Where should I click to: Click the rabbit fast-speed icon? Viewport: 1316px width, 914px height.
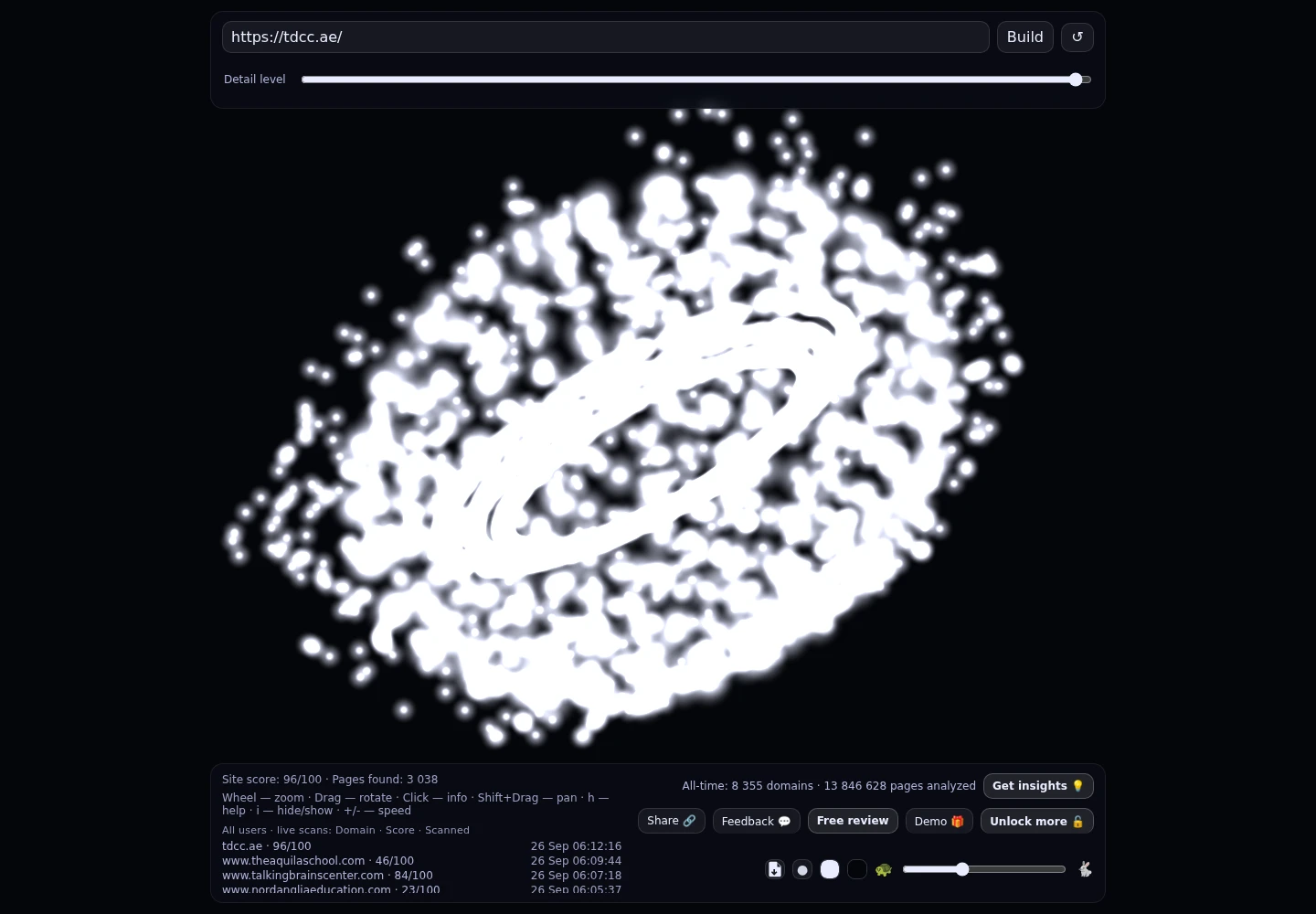coord(1085,869)
